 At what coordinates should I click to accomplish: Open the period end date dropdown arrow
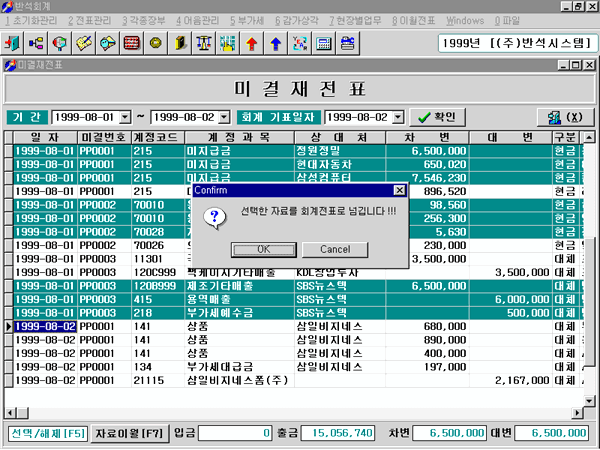click(x=224, y=117)
